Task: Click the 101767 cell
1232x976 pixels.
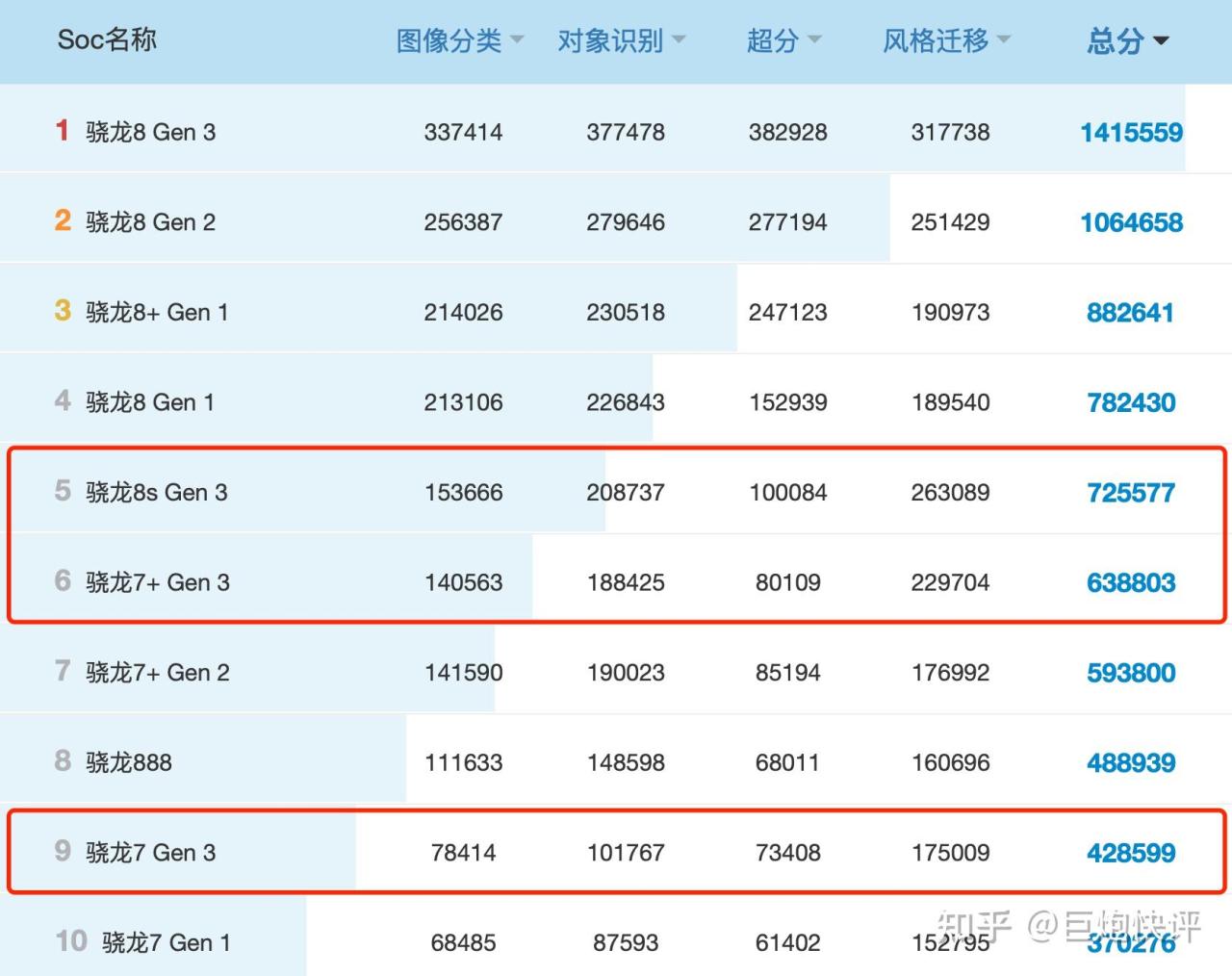Action: point(626,852)
